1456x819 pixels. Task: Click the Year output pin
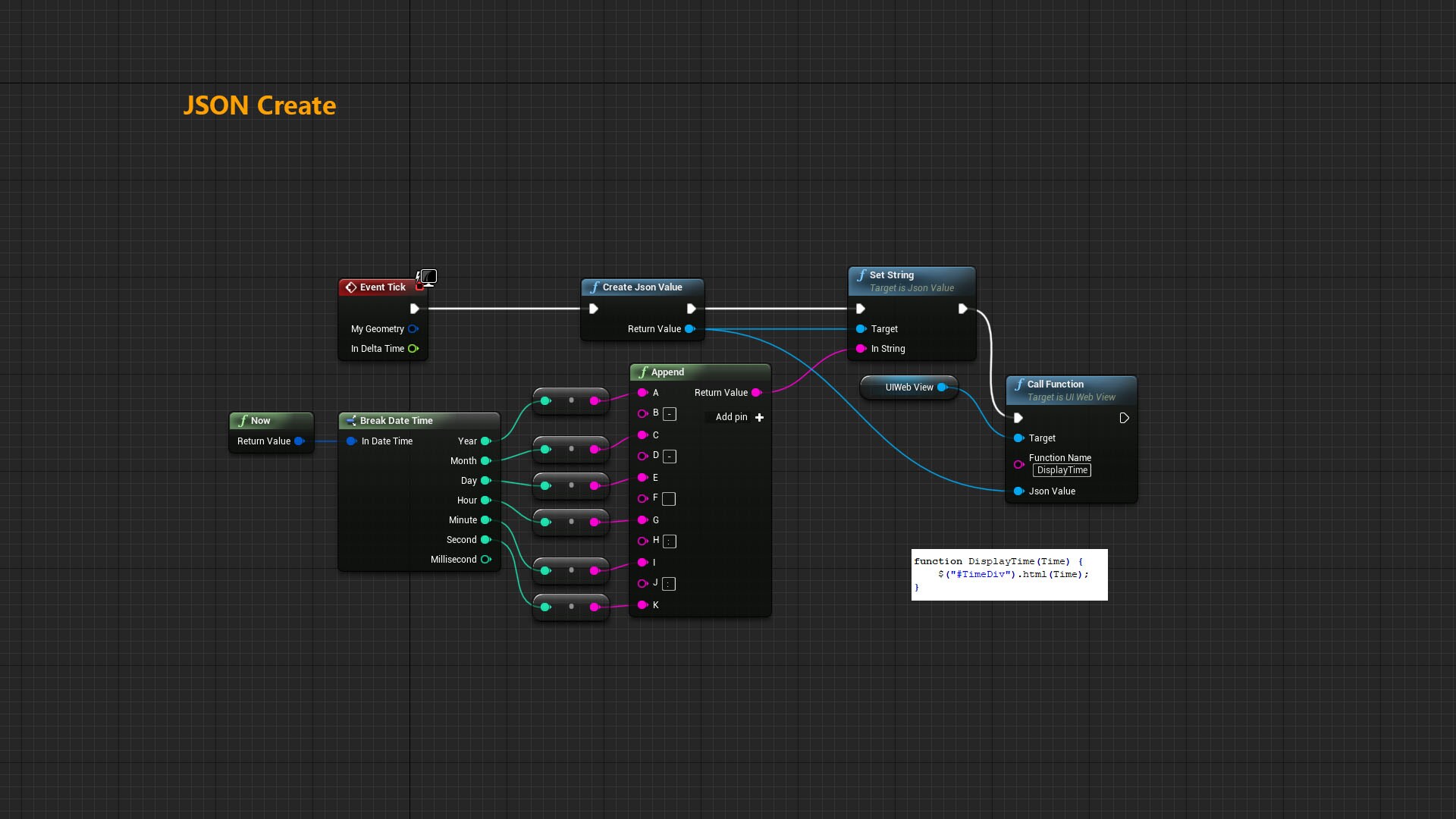pos(485,441)
